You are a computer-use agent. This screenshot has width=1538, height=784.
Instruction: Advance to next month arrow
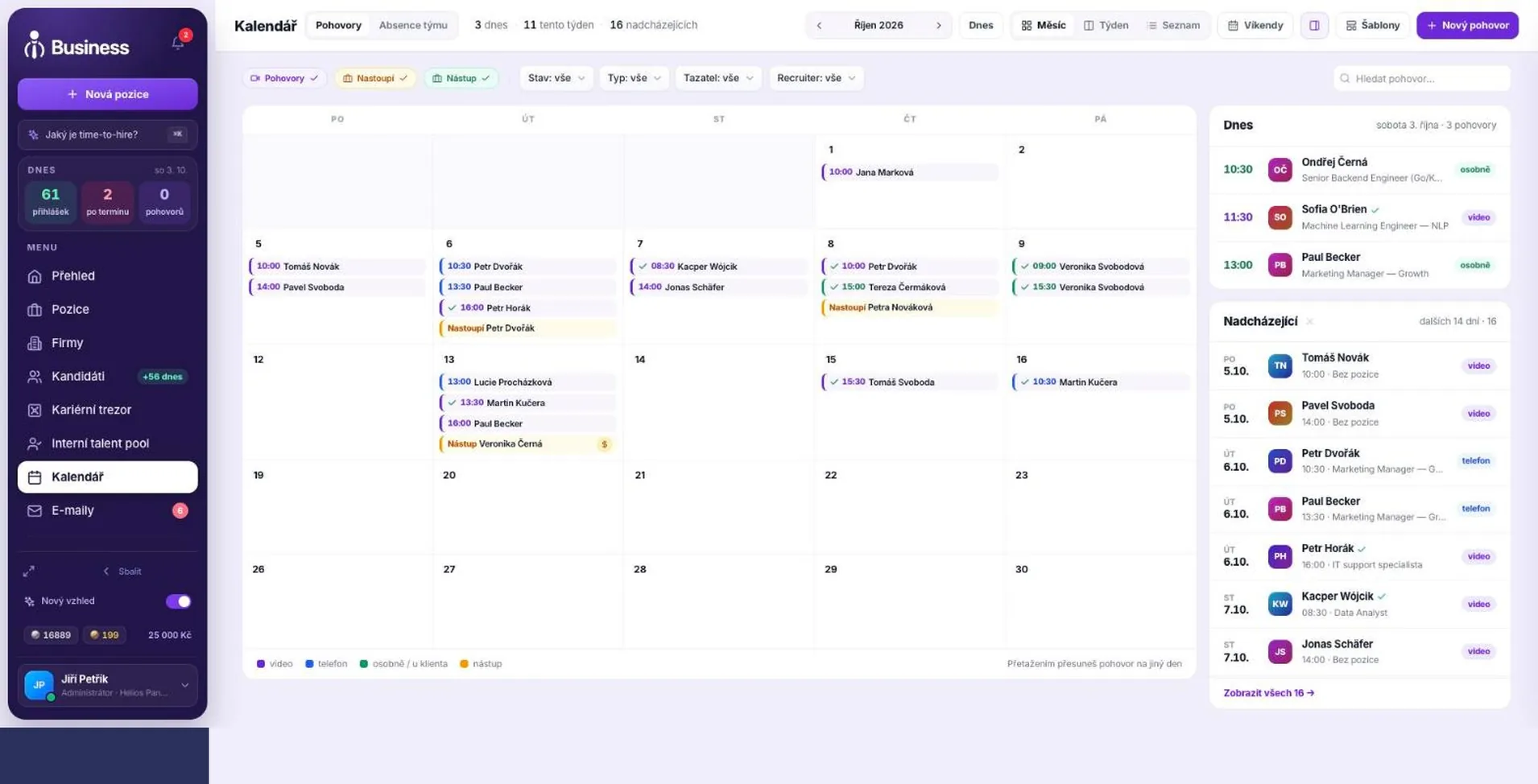[x=938, y=26]
